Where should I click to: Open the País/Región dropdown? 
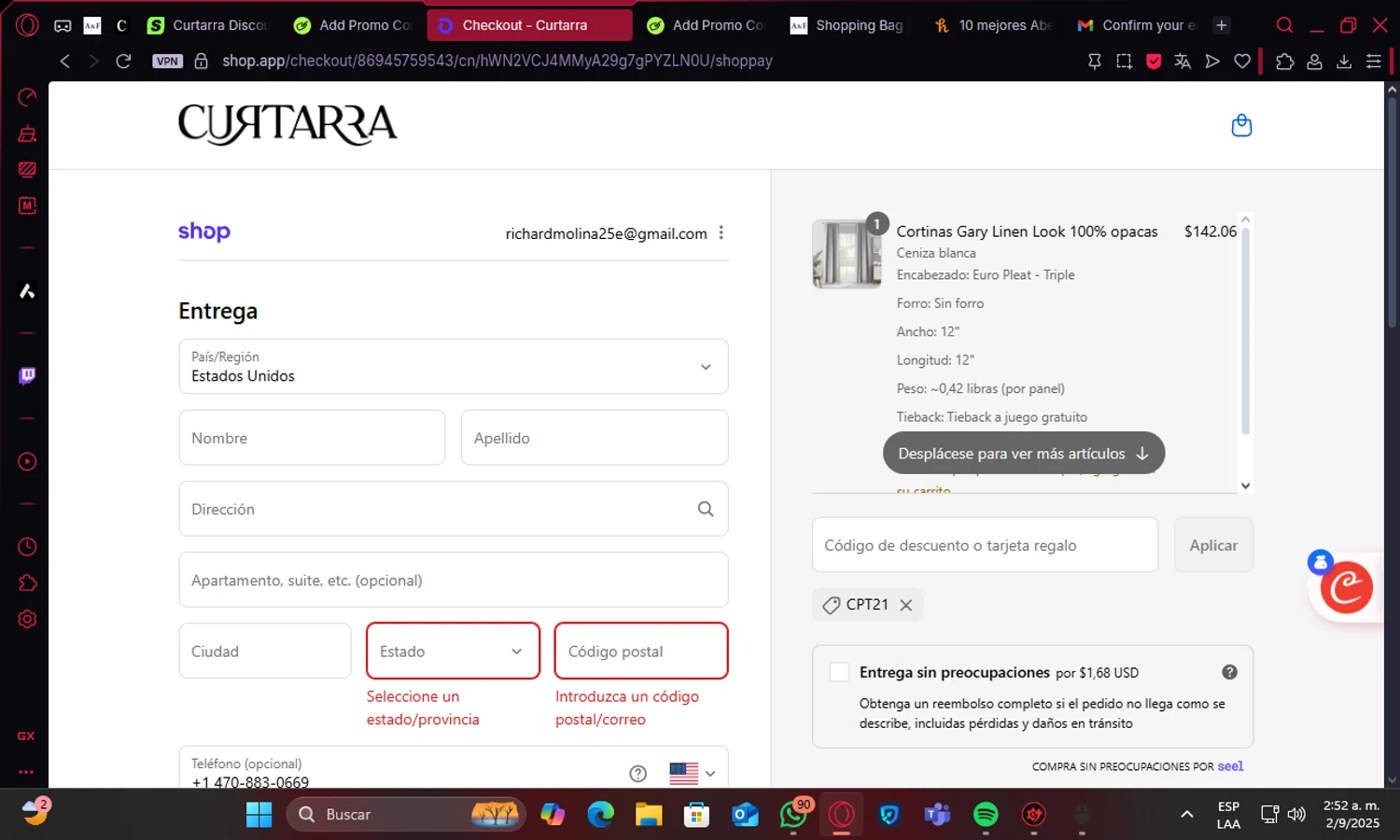454,366
